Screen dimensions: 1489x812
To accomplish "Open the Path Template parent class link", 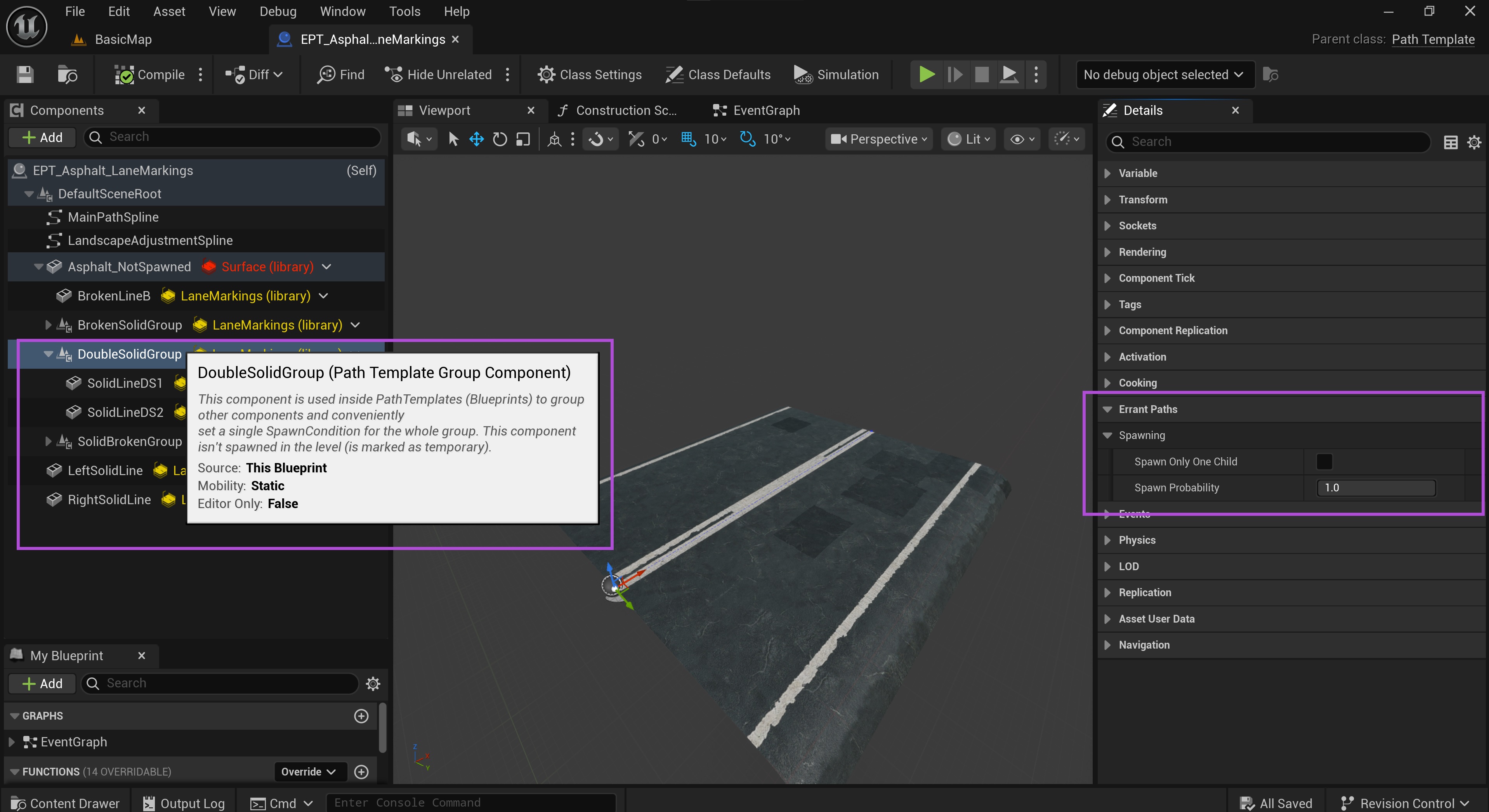I will click(1432, 39).
